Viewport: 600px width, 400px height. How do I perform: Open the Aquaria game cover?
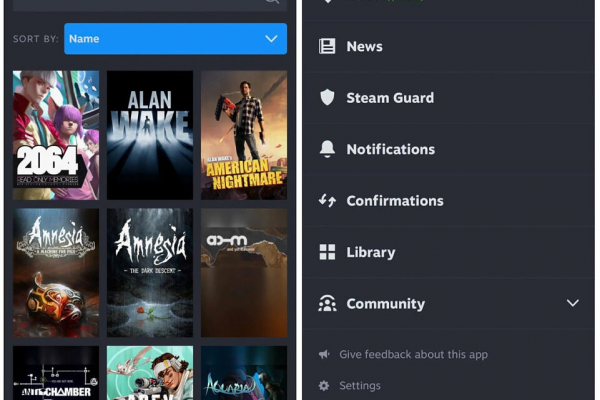244,373
